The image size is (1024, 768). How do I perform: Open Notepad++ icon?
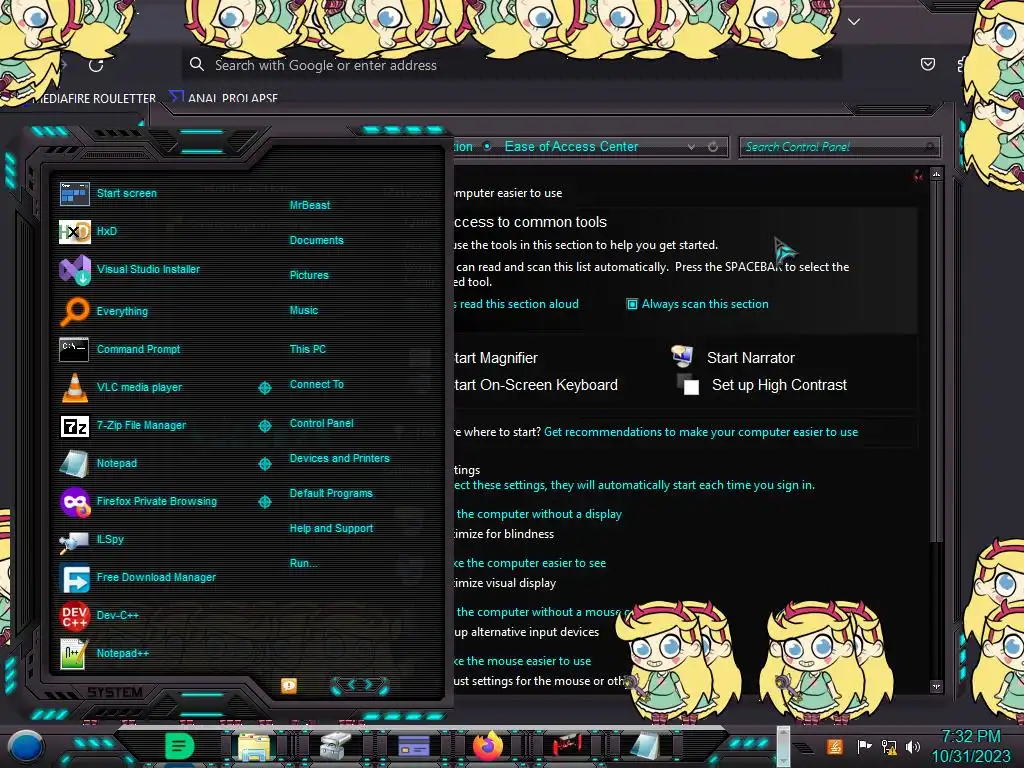coord(74,654)
